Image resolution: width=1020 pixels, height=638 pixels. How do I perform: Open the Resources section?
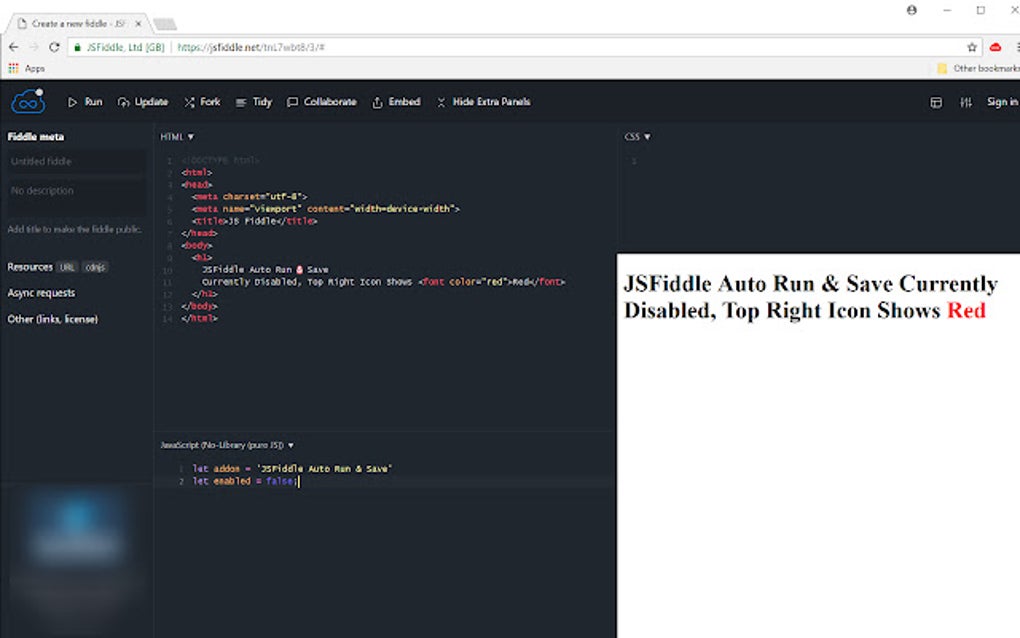click(30, 267)
